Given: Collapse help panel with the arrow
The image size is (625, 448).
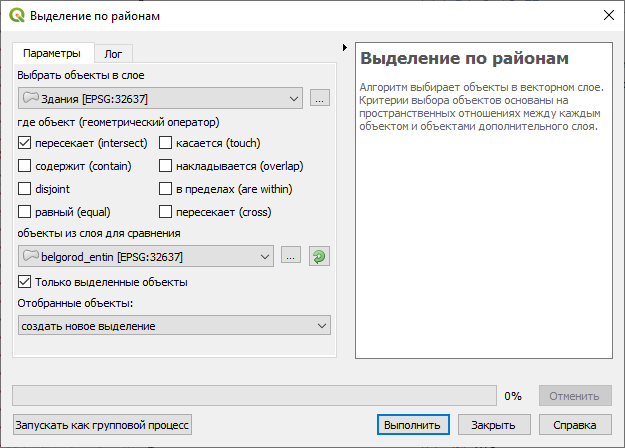Looking at the screenshot, I should (345, 48).
